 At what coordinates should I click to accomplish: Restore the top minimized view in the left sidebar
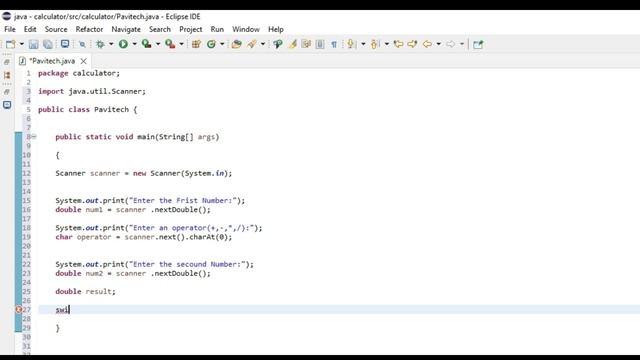pyautogui.click(x=7, y=62)
